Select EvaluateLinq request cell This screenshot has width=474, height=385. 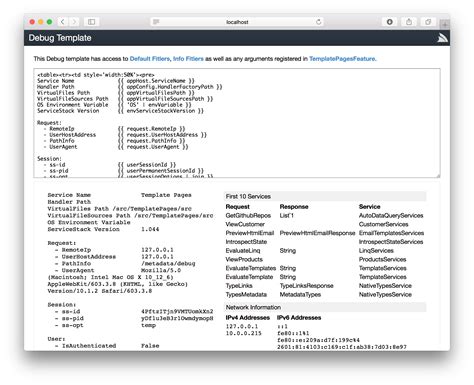[x=243, y=251]
